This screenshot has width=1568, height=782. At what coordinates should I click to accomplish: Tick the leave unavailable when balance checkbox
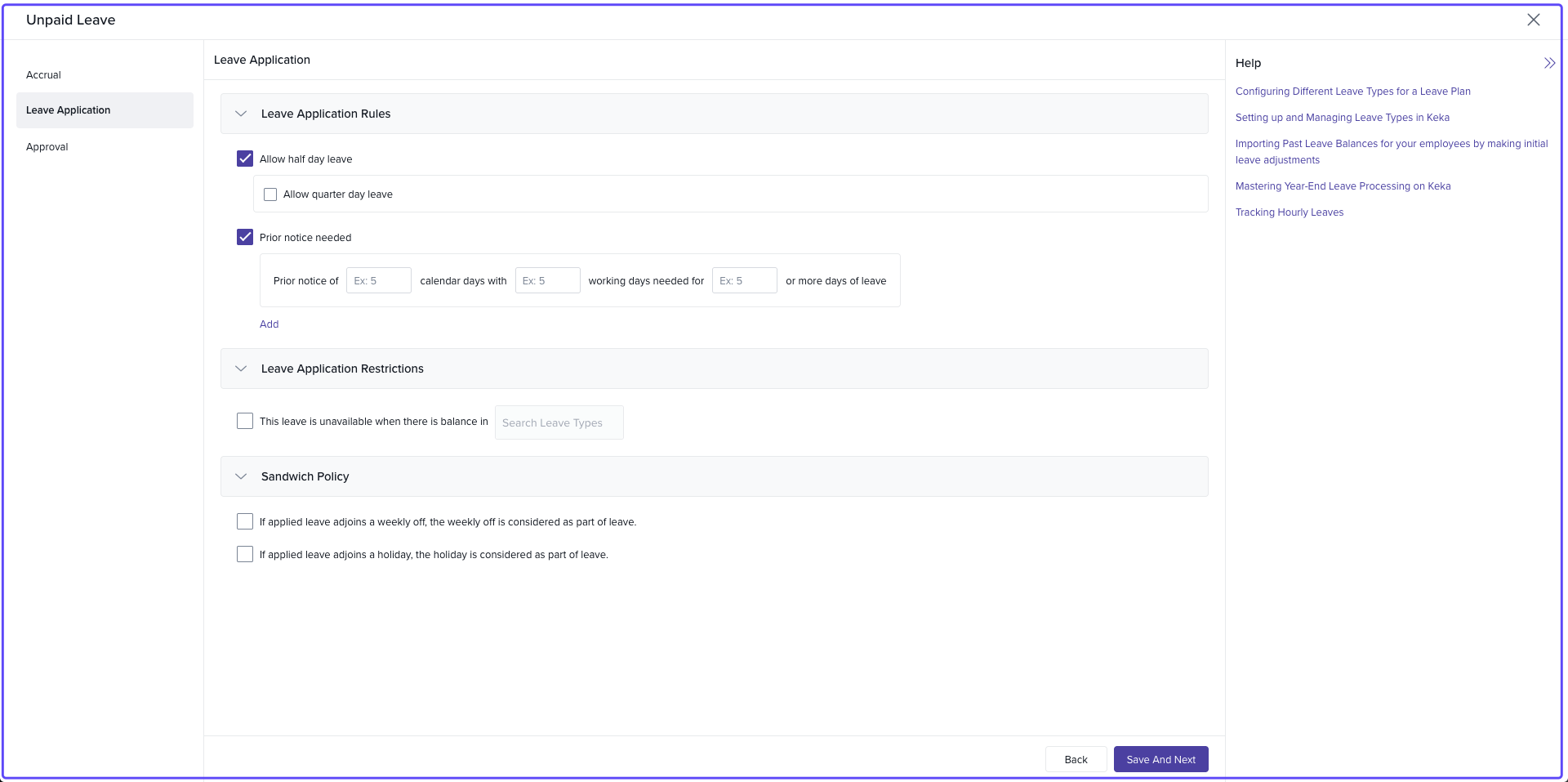pyautogui.click(x=245, y=421)
